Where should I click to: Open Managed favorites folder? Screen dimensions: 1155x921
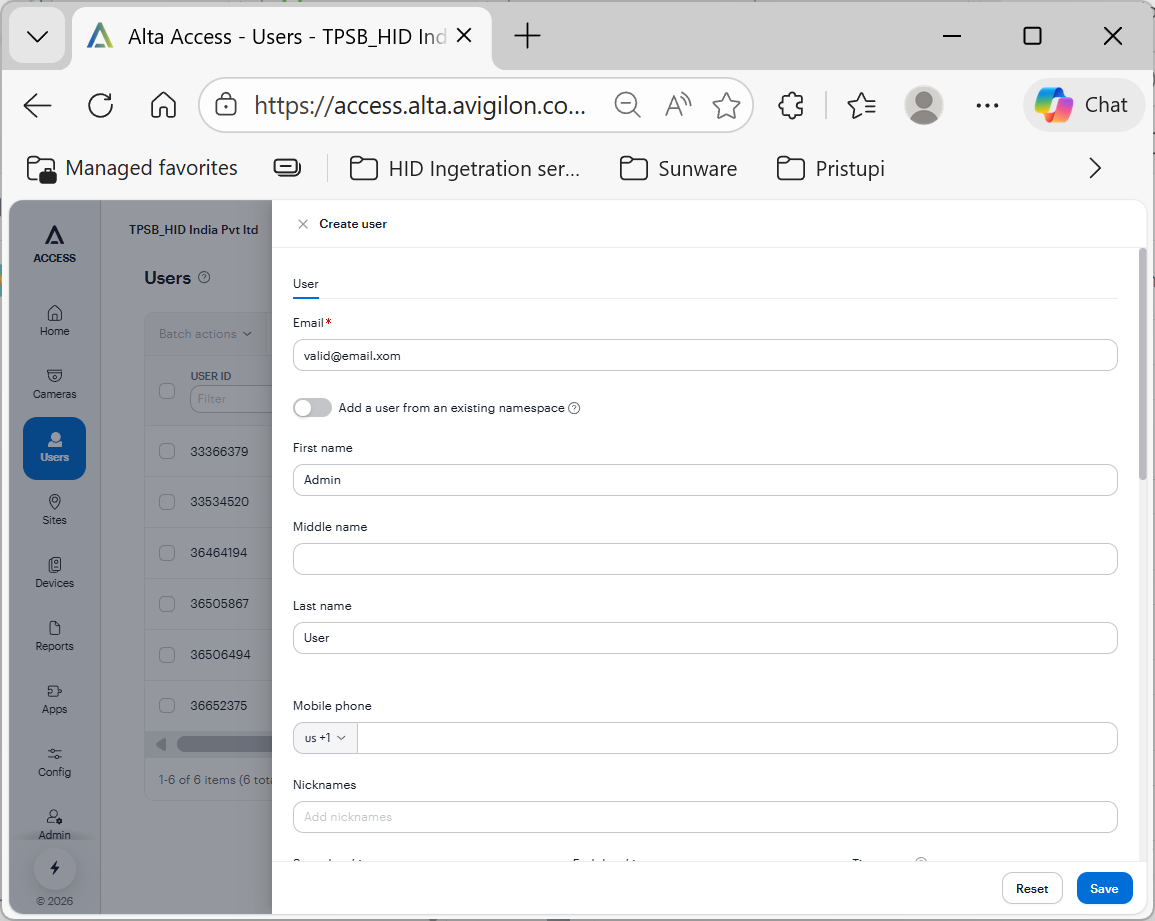pyautogui.click(x=133, y=169)
